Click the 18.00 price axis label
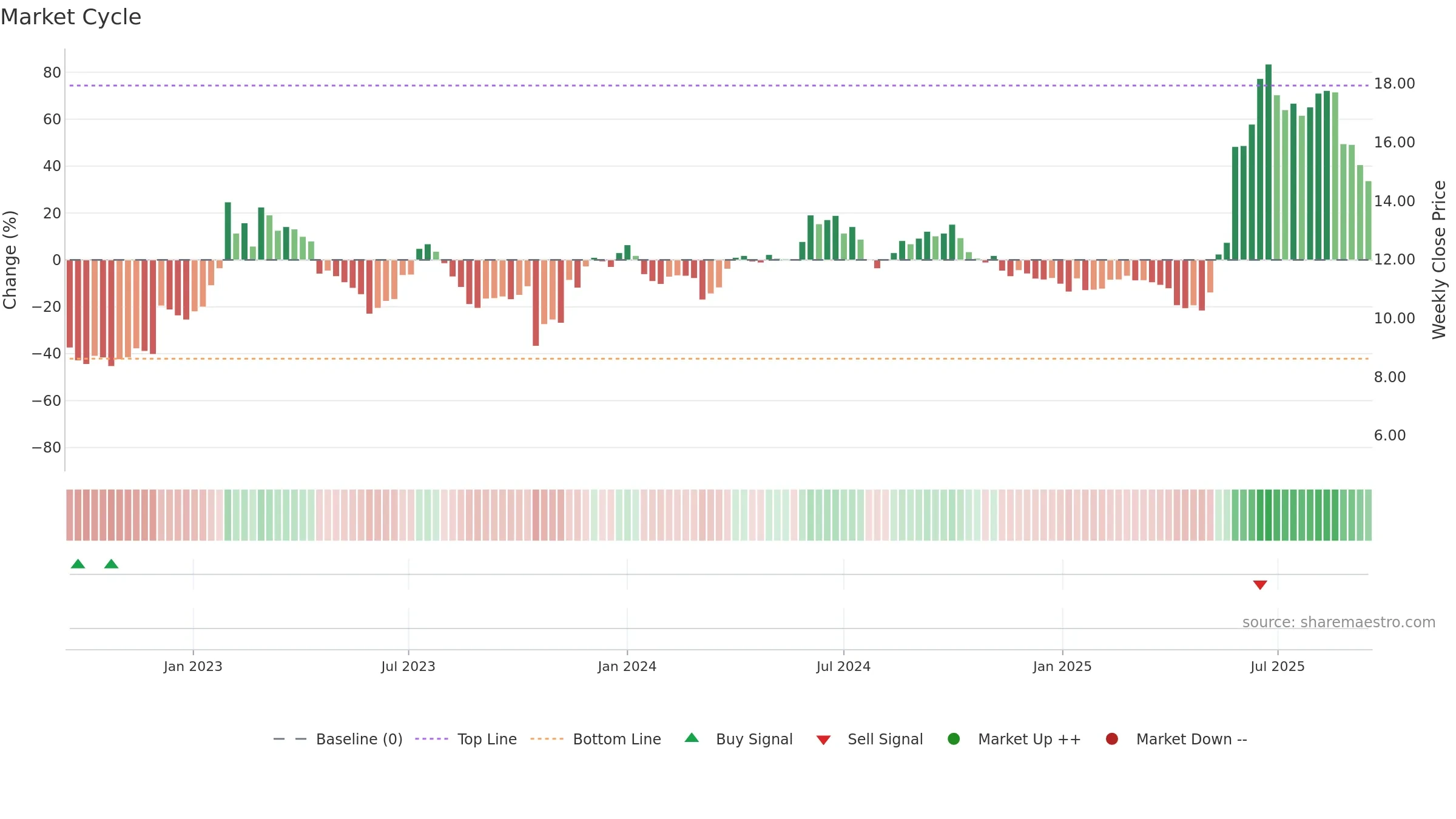 click(x=1394, y=84)
